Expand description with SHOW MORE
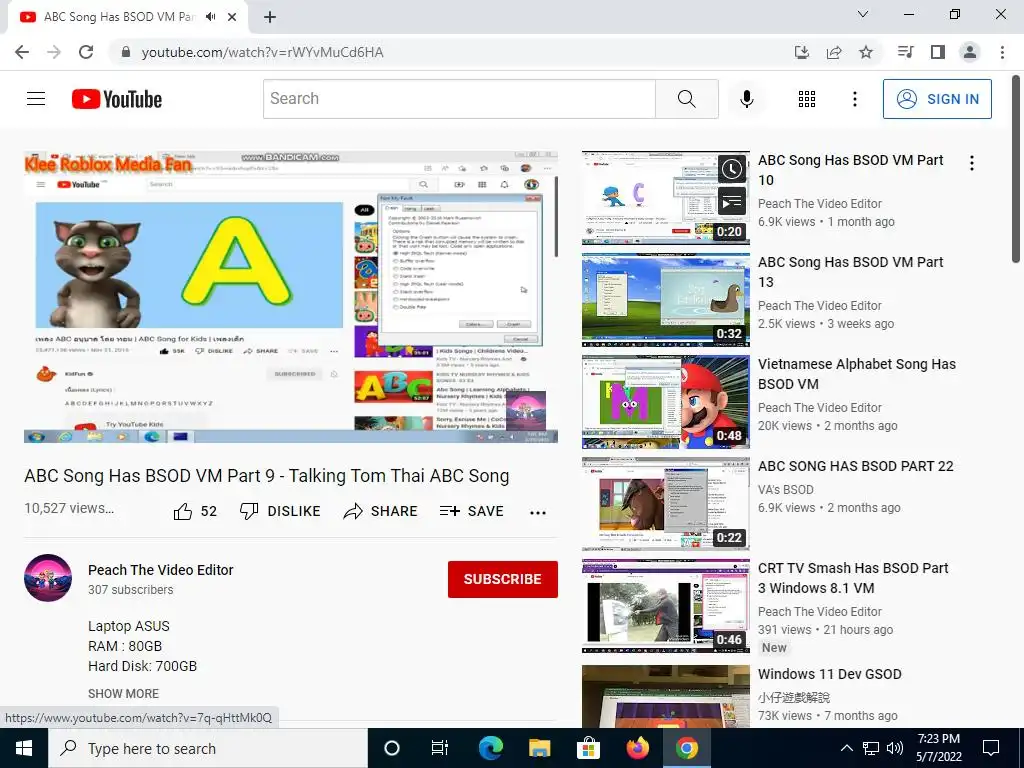Screen dimensions: 1024x768 123,694
